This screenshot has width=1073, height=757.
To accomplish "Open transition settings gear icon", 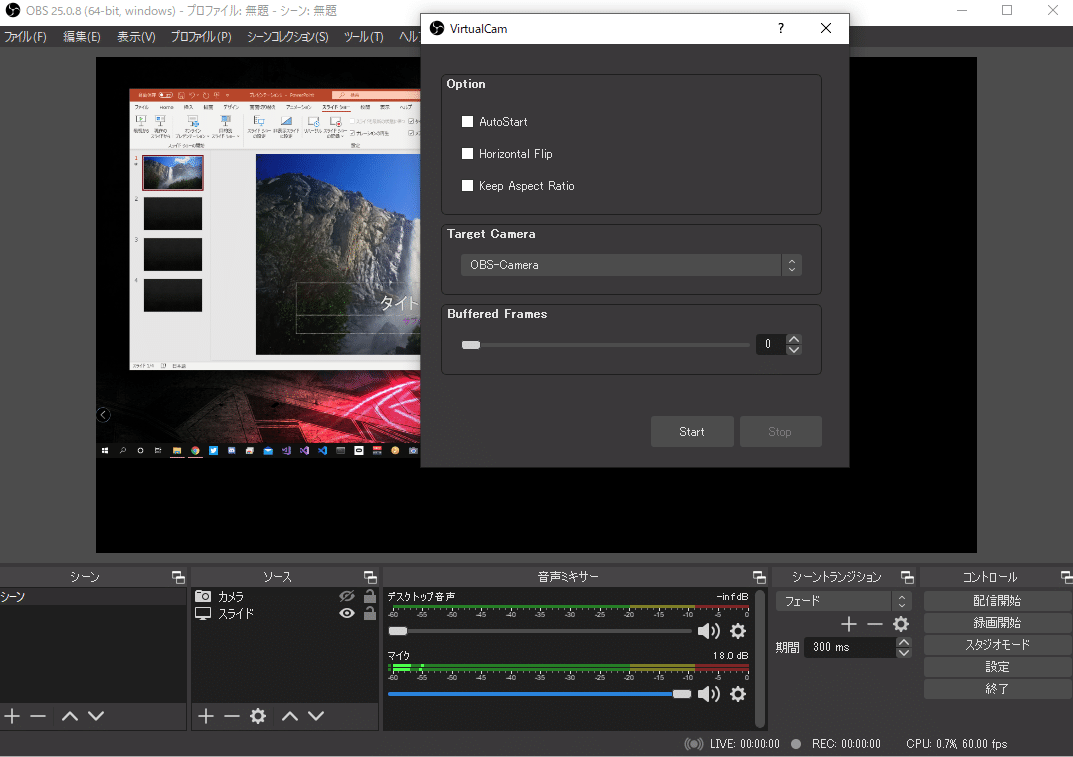I will click(x=901, y=624).
